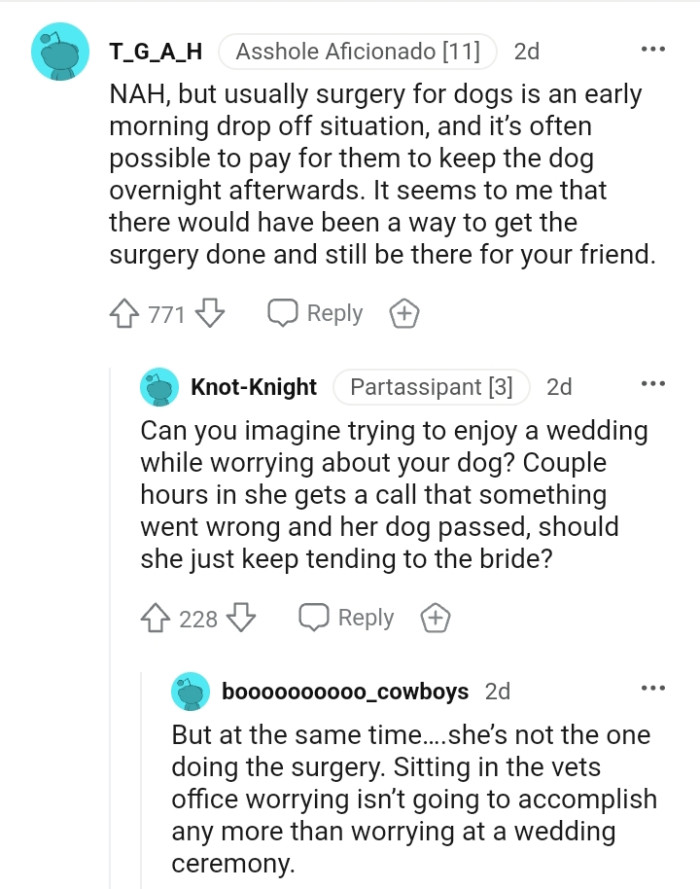700x889 pixels.
Task: Click the 2d timestamp on T_G_A_H's comment
Action: (x=529, y=52)
